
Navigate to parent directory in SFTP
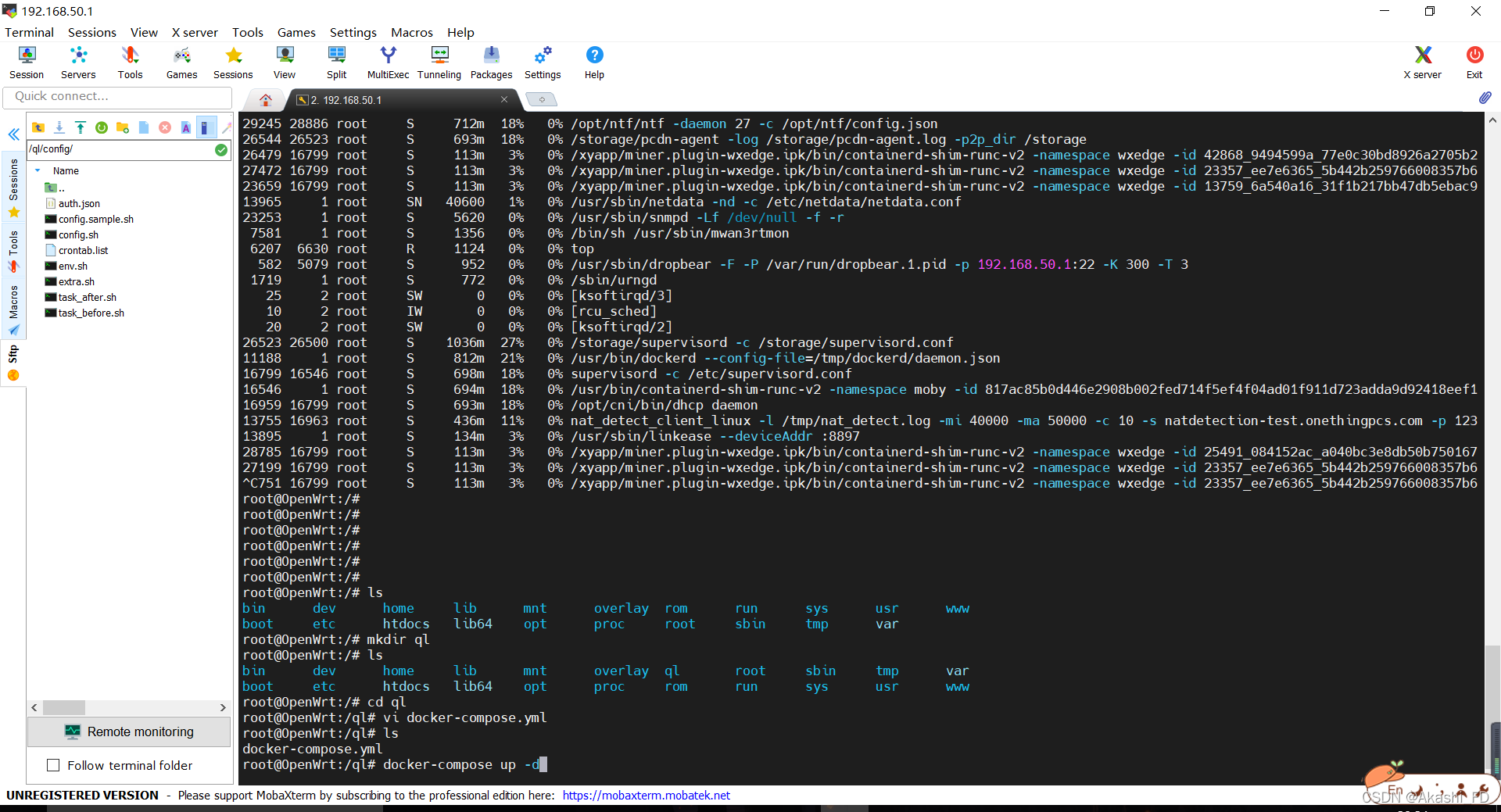[x=38, y=127]
